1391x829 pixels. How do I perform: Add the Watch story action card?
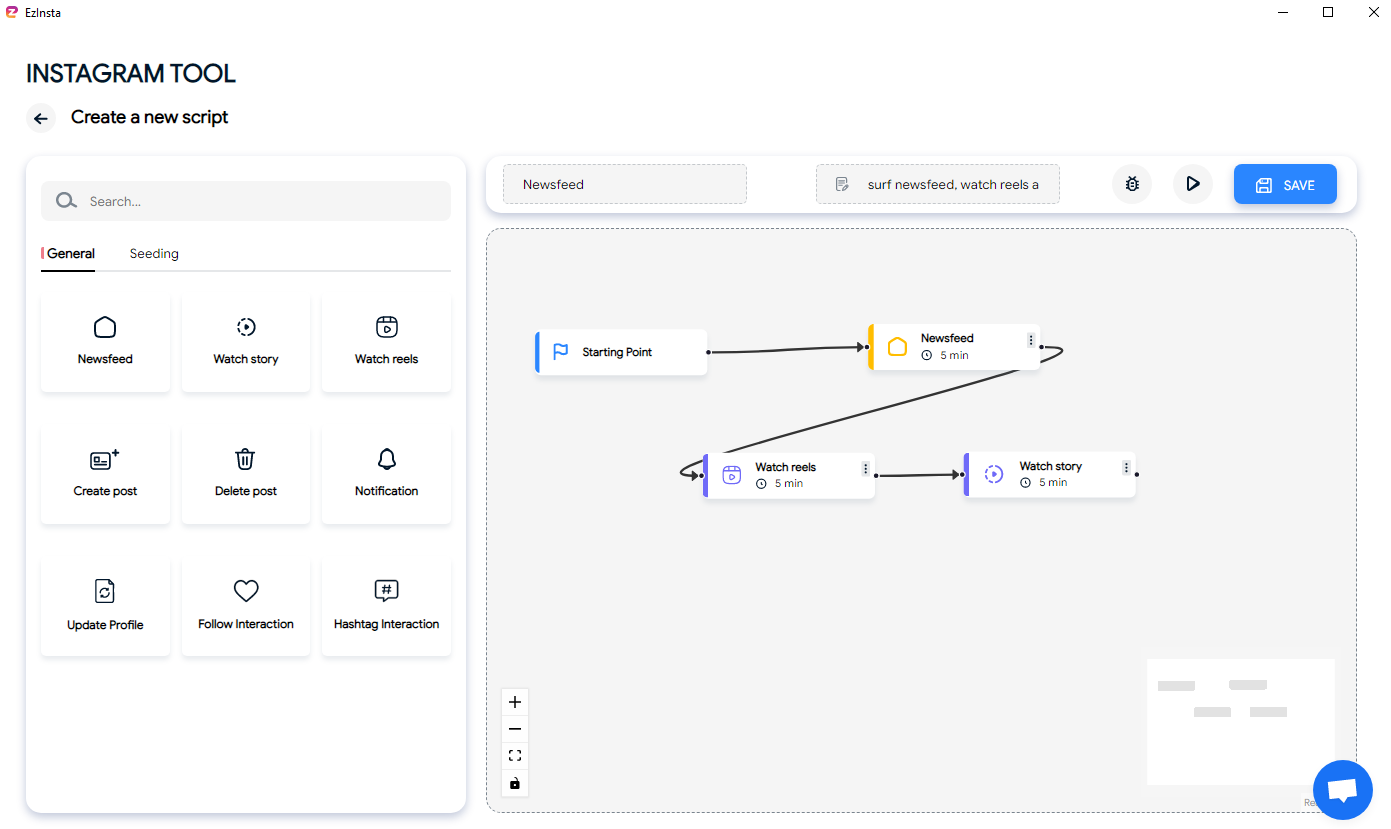246,341
